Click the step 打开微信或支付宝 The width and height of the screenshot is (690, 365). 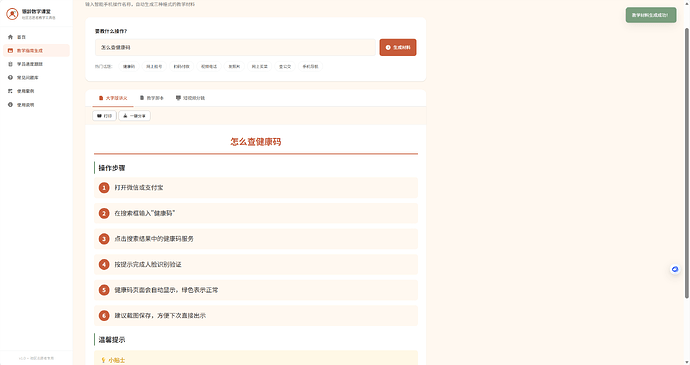[256, 188]
